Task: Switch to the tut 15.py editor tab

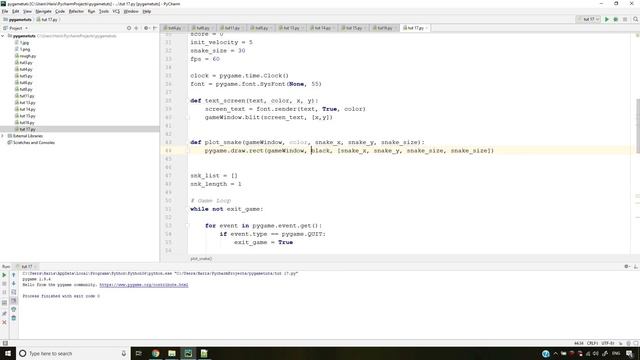Action: 352,28
